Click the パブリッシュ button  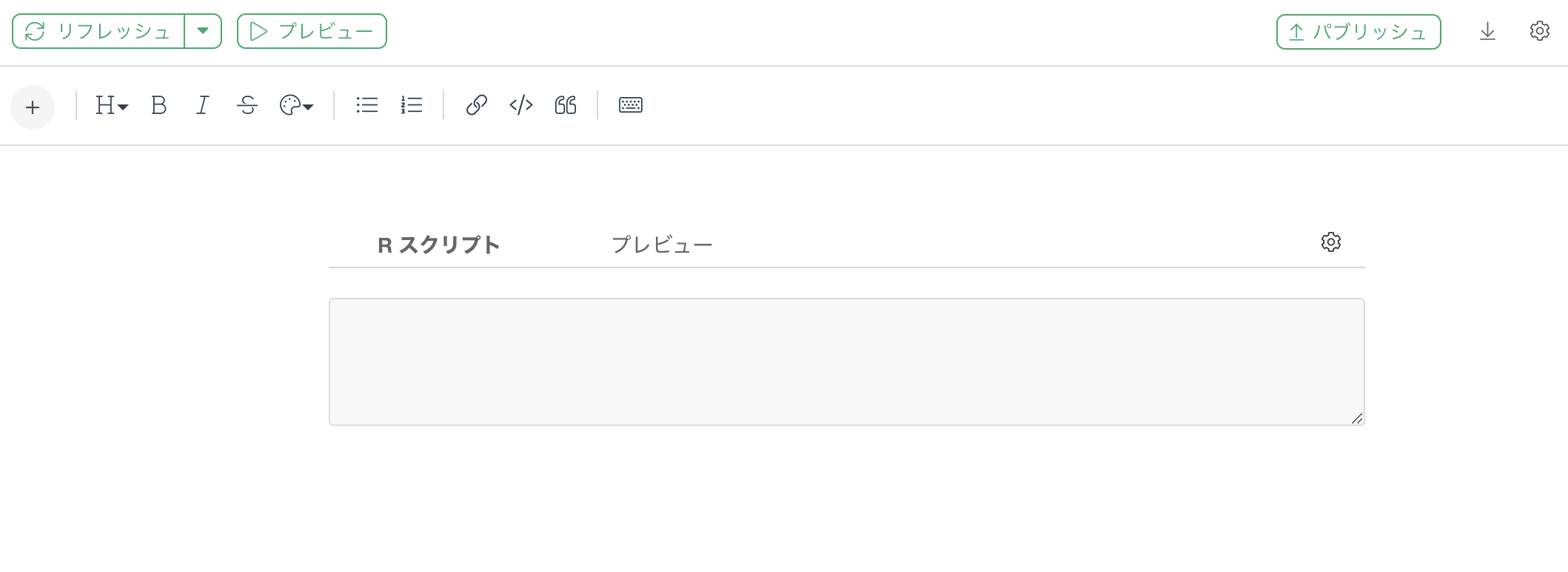pos(1358,32)
